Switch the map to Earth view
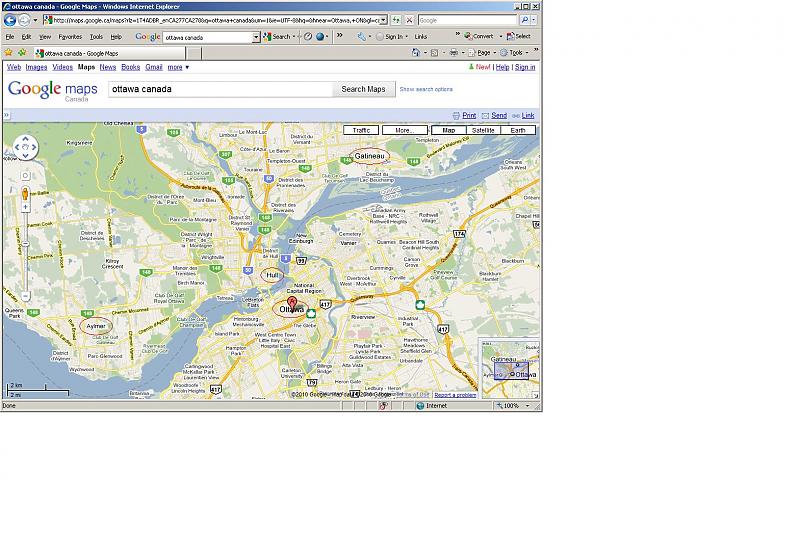 click(x=517, y=130)
